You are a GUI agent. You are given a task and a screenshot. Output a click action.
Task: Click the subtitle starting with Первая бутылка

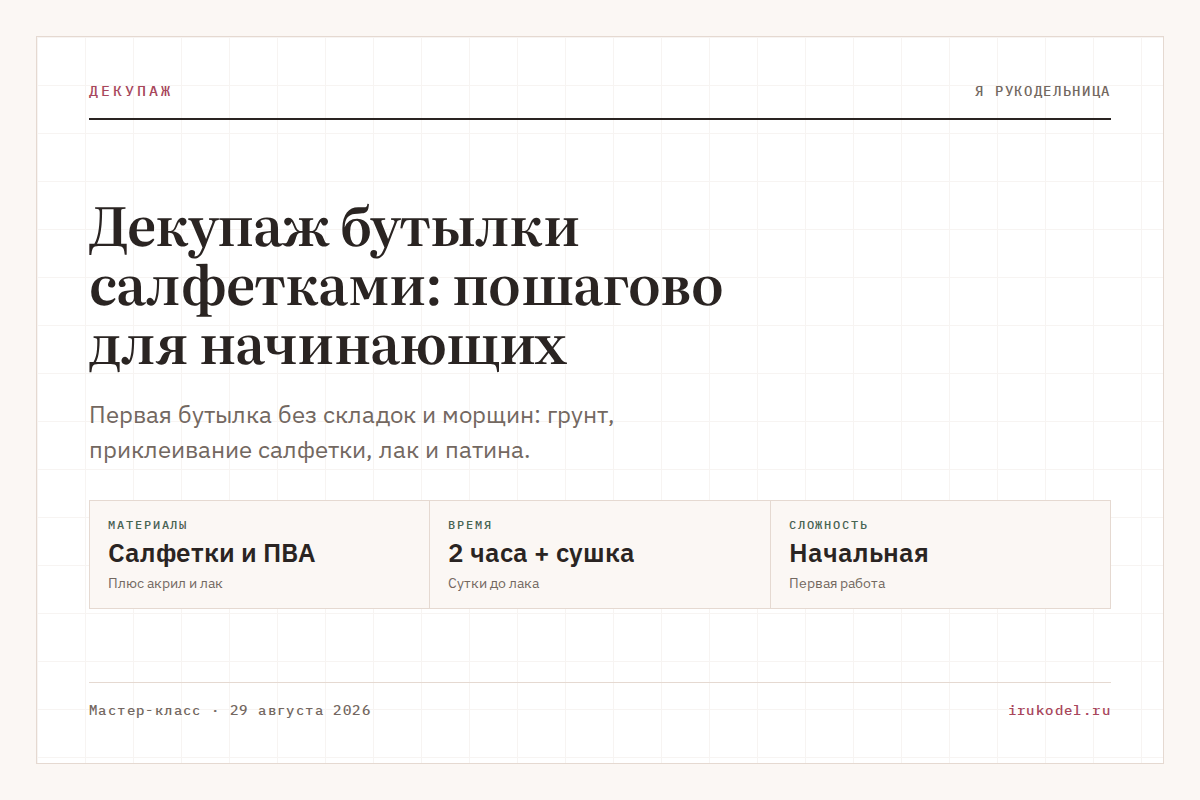pyautogui.click(x=351, y=433)
